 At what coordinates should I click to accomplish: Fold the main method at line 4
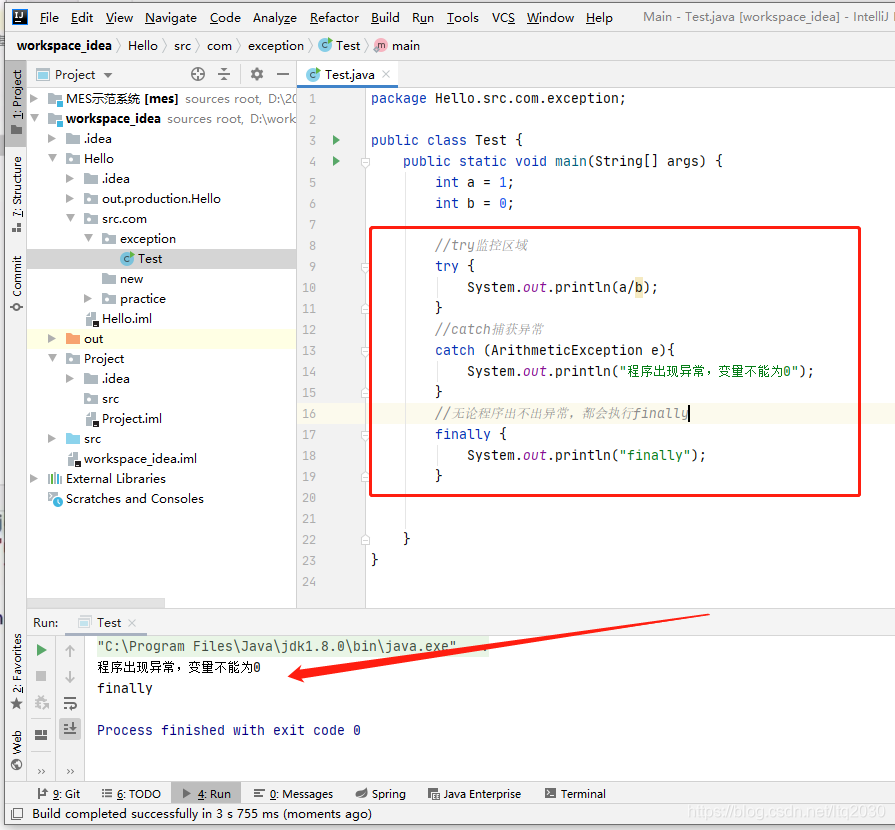pyautogui.click(x=365, y=162)
